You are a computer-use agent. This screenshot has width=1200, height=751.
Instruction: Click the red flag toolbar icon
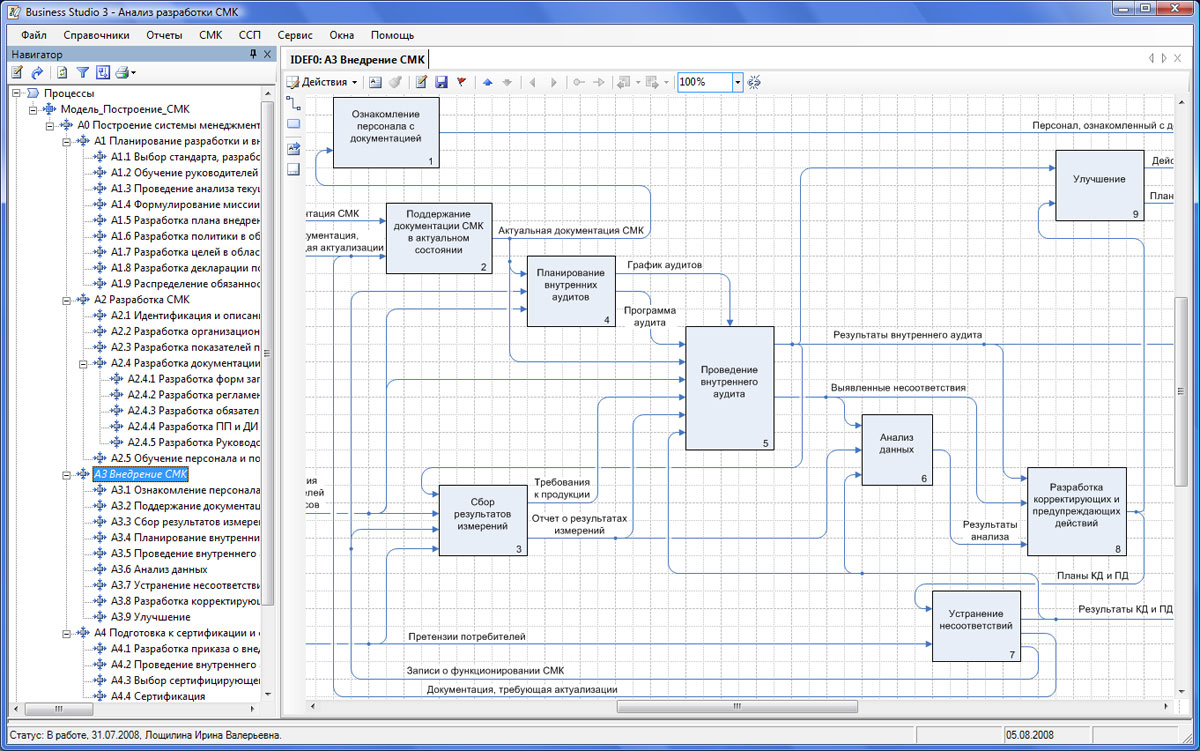point(461,82)
